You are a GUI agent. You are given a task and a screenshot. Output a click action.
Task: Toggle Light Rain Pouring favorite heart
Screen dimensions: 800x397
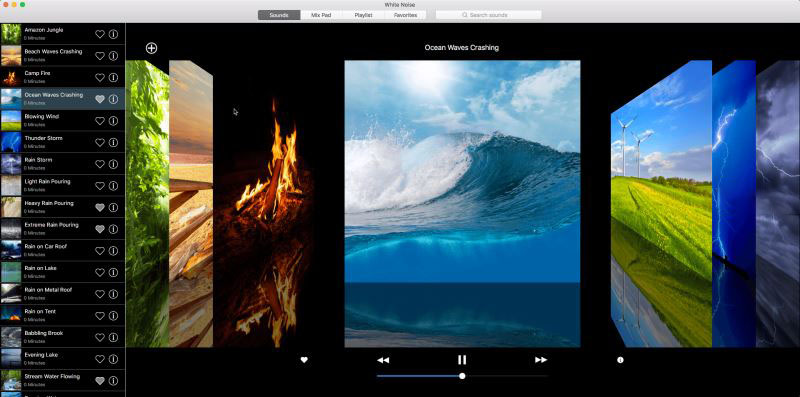click(100, 186)
